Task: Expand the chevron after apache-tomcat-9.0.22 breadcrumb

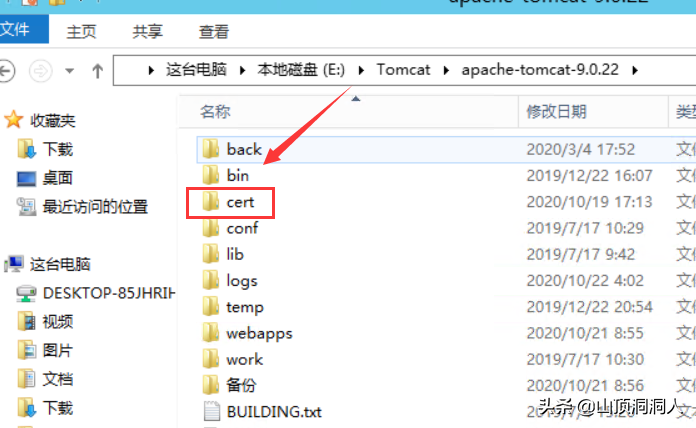Action: coord(635,70)
